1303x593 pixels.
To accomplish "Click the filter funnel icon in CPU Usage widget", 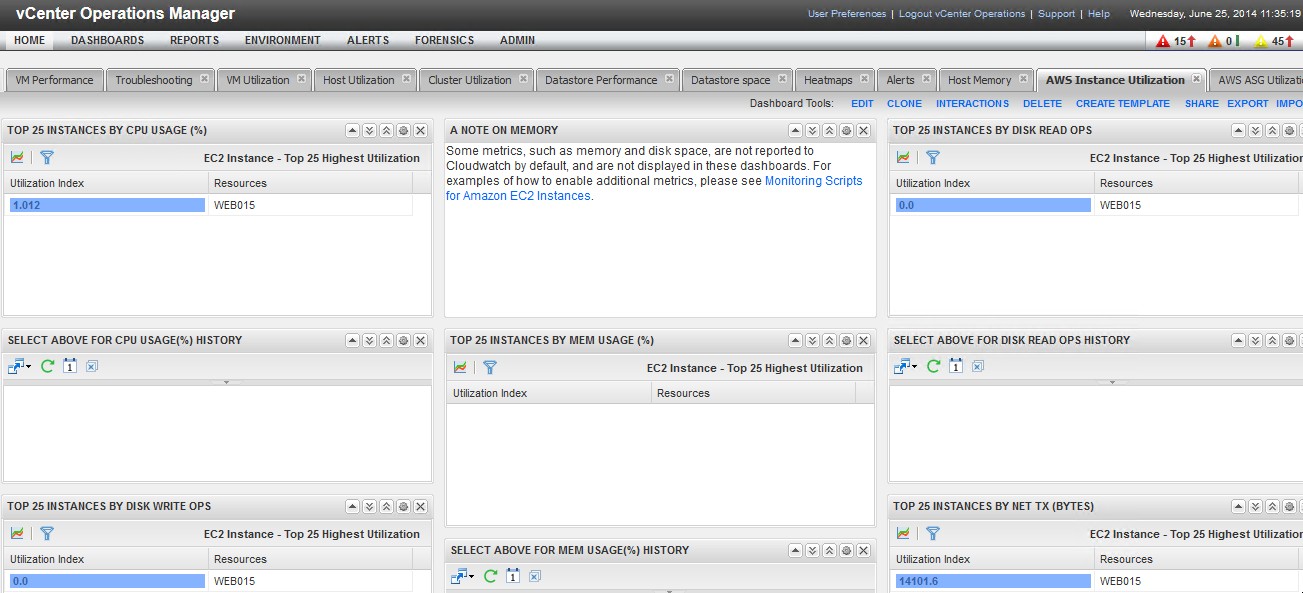I will [46, 157].
